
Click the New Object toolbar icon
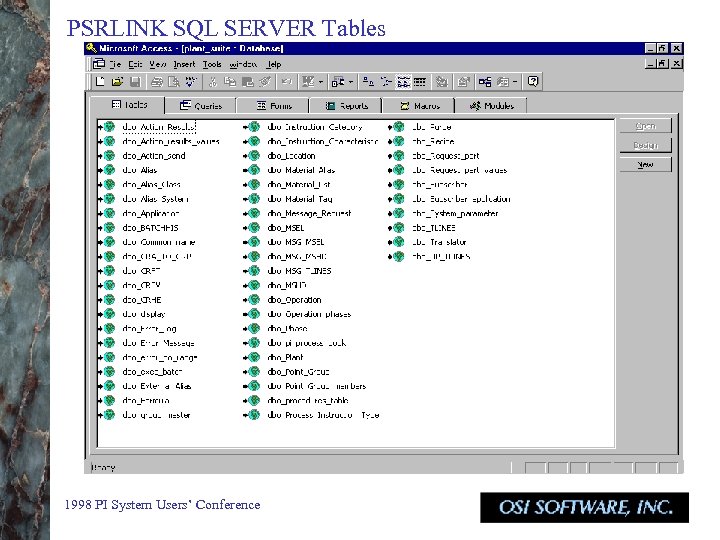coord(503,82)
